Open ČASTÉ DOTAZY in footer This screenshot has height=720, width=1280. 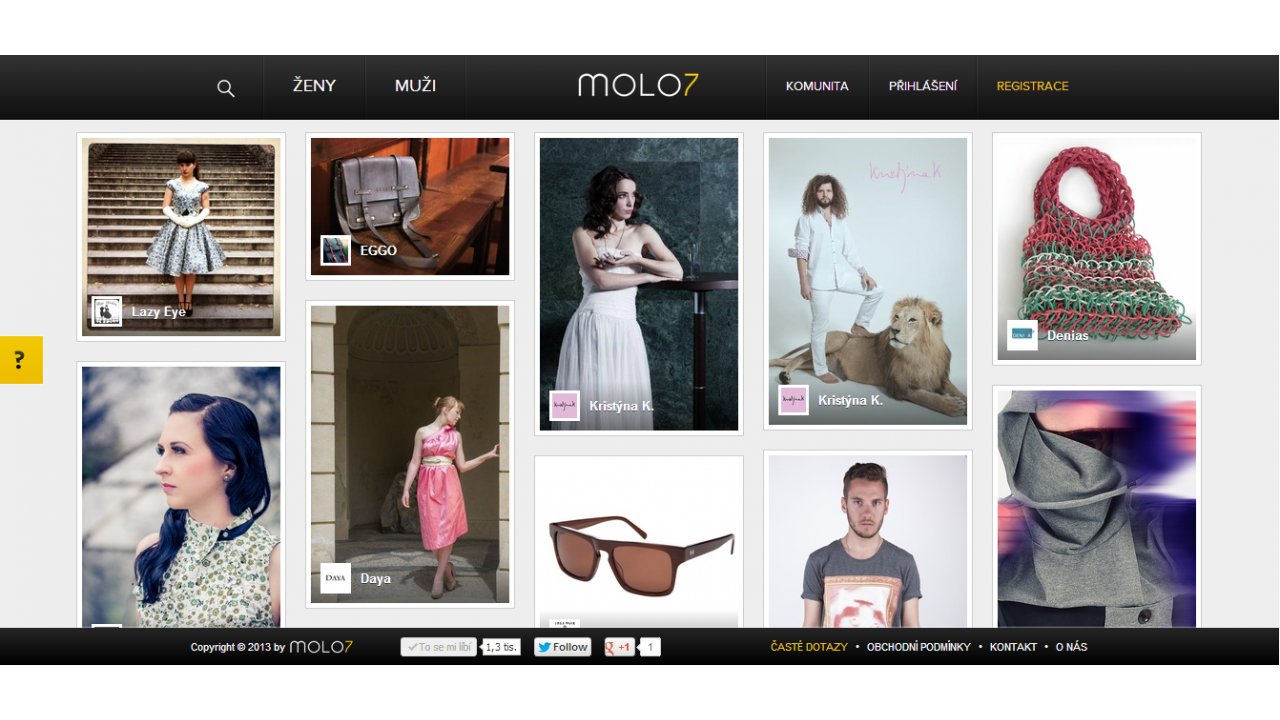pyautogui.click(x=809, y=647)
